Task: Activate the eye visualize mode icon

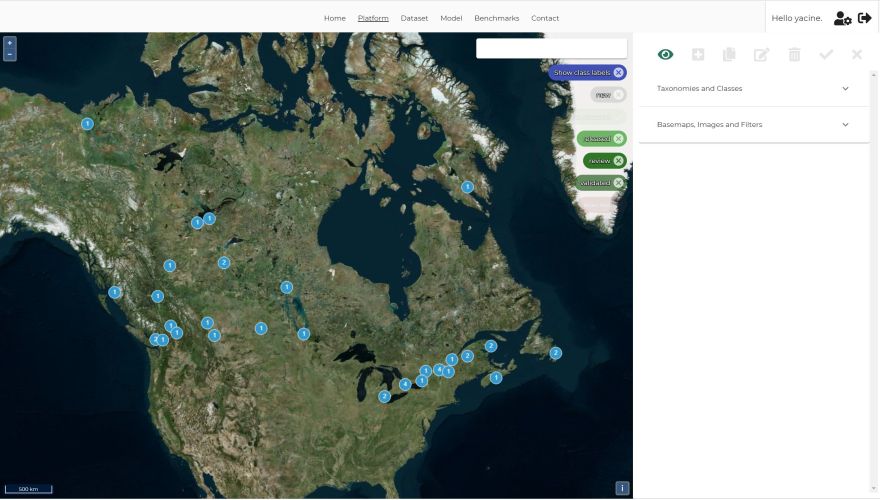Action: 665,54
